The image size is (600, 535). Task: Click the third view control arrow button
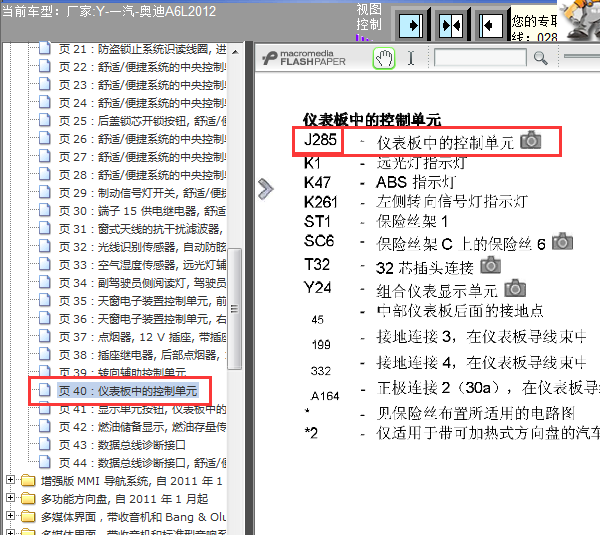(490, 24)
